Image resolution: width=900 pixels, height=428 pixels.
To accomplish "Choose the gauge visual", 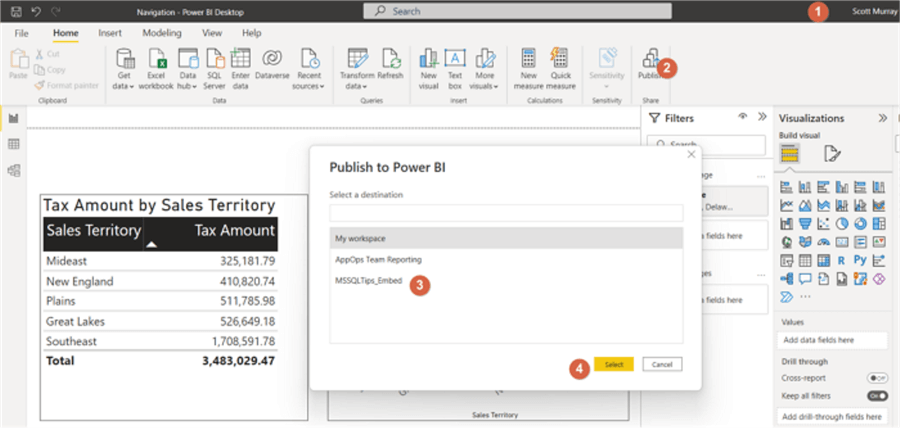I will click(x=824, y=242).
